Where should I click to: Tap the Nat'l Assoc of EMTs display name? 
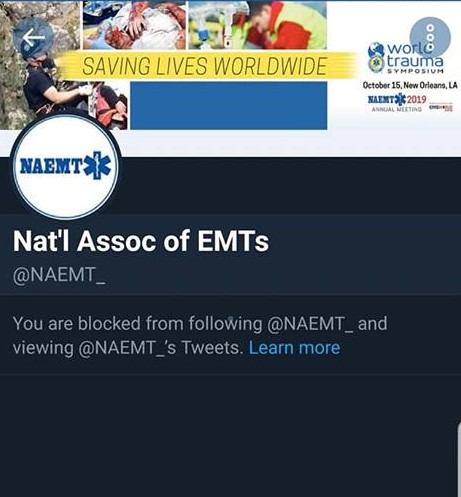[141, 241]
